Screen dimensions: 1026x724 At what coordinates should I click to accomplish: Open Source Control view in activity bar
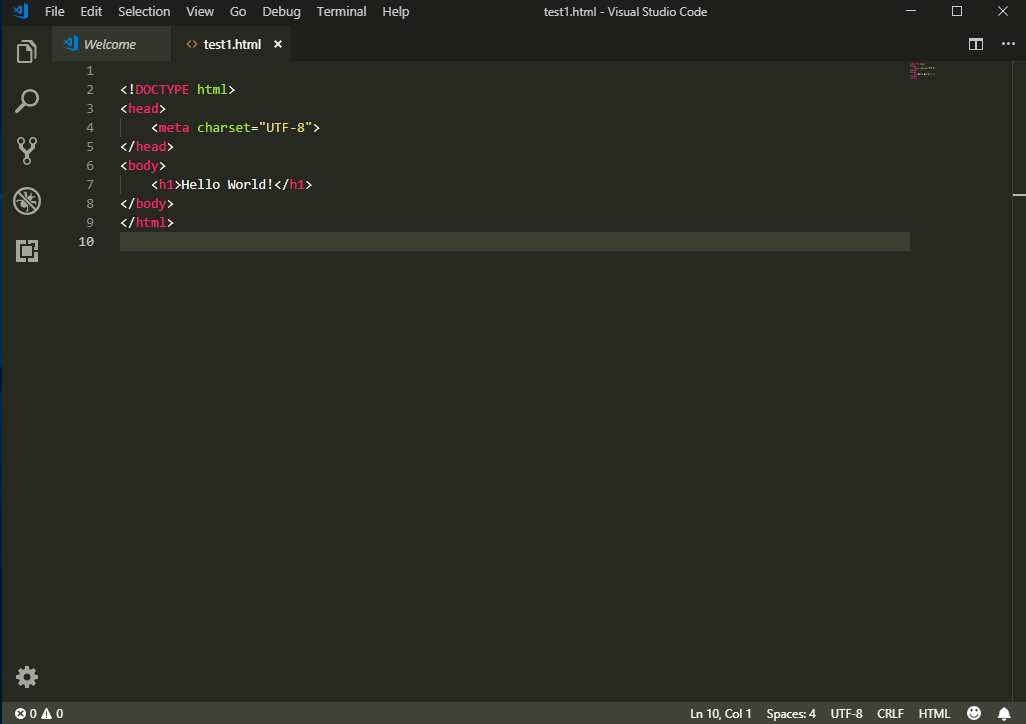27,151
